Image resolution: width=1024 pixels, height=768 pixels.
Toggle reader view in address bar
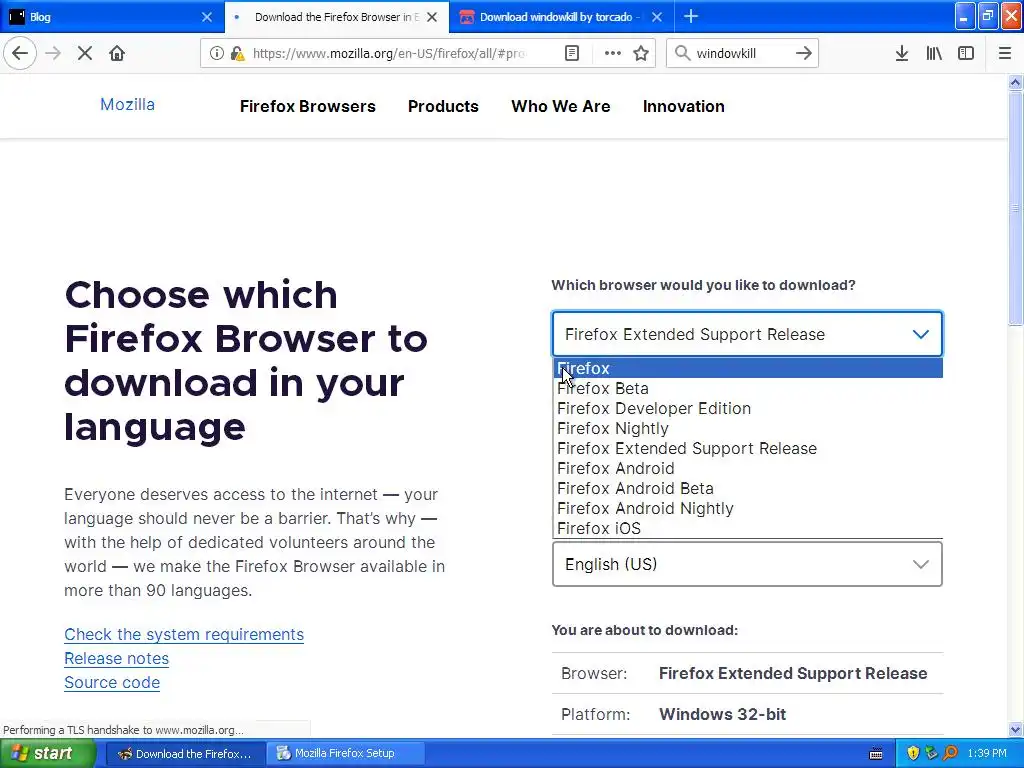coord(572,54)
